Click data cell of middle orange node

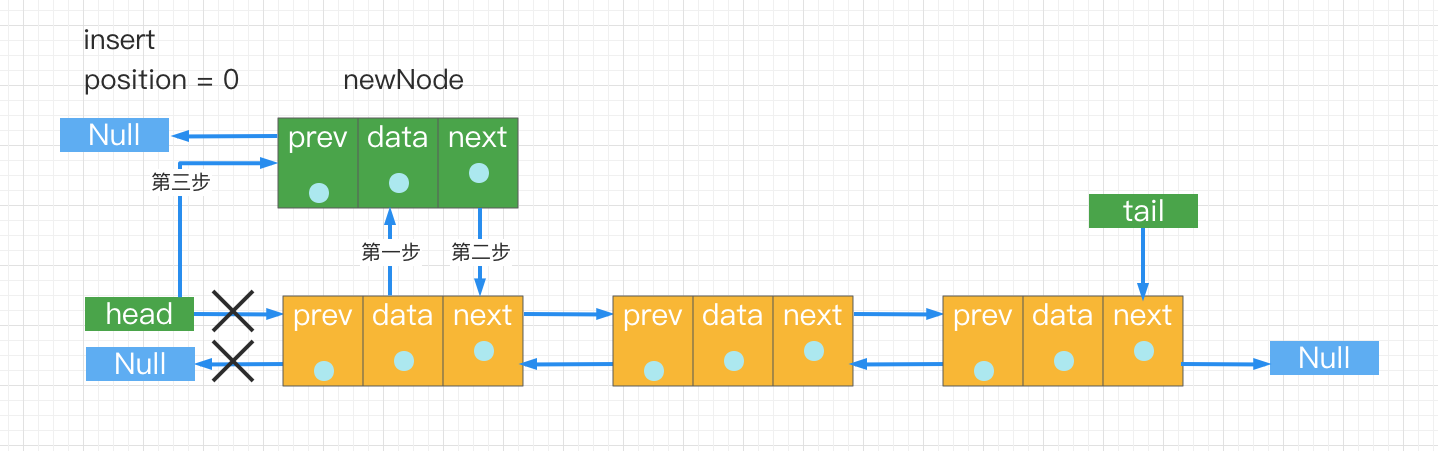click(x=733, y=341)
